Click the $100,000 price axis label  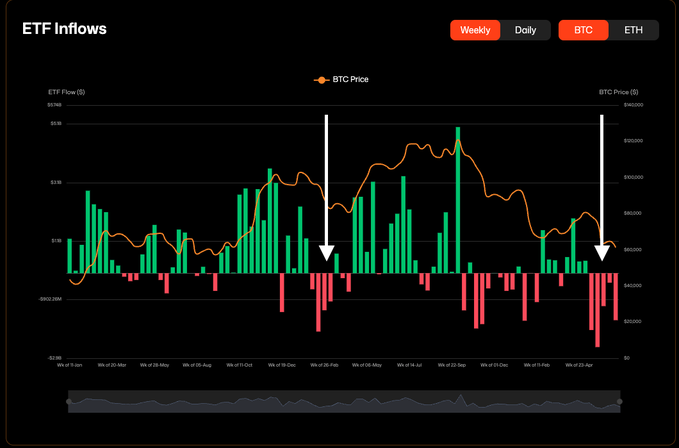tap(633, 177)
